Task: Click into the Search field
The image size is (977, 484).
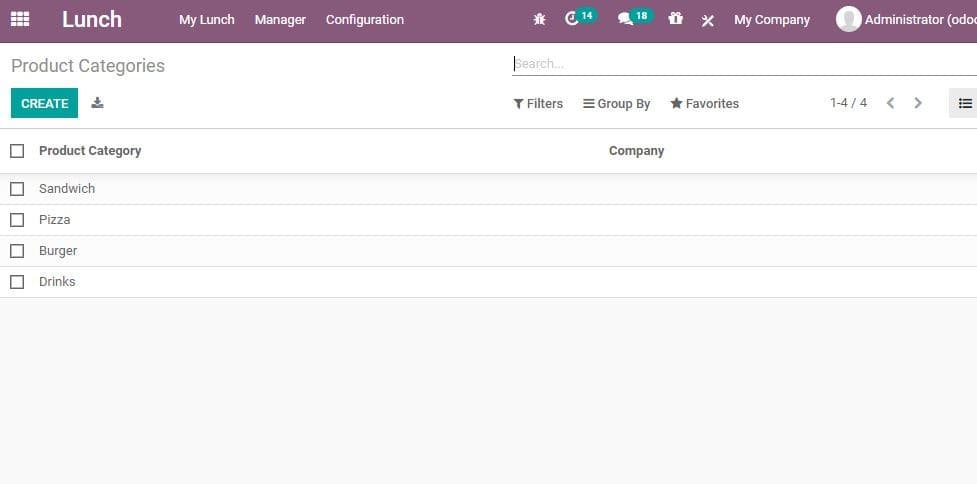Action: [745, 64]
